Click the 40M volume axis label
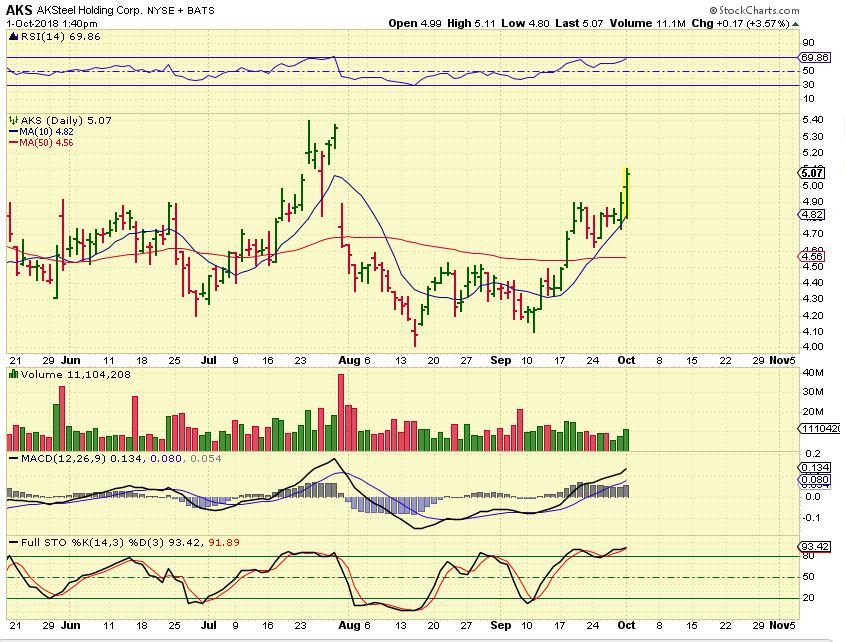 click(813, 372)
